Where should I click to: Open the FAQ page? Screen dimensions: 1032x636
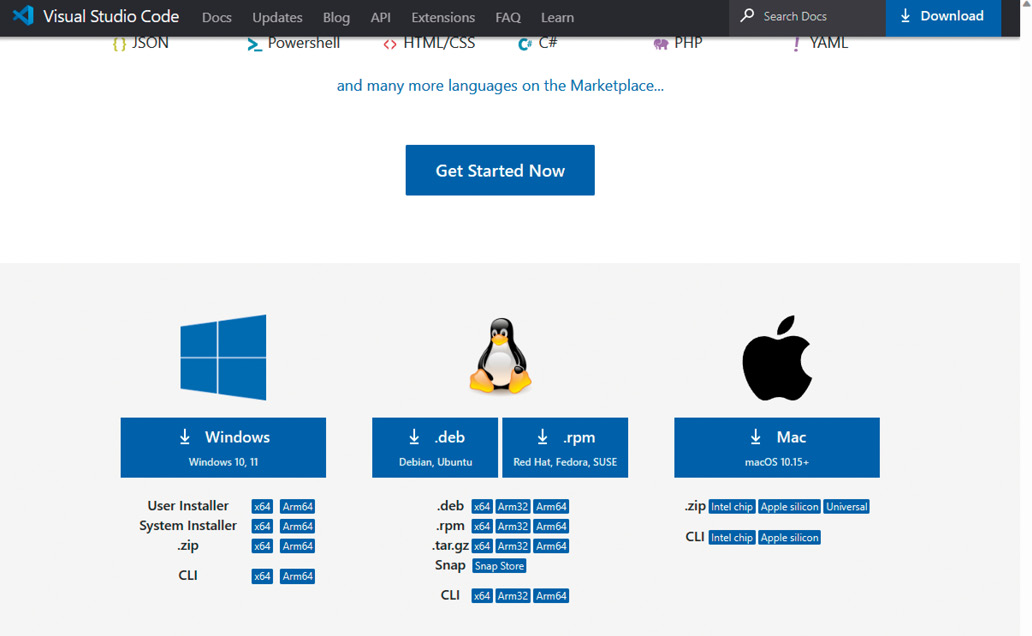(507, 18)
